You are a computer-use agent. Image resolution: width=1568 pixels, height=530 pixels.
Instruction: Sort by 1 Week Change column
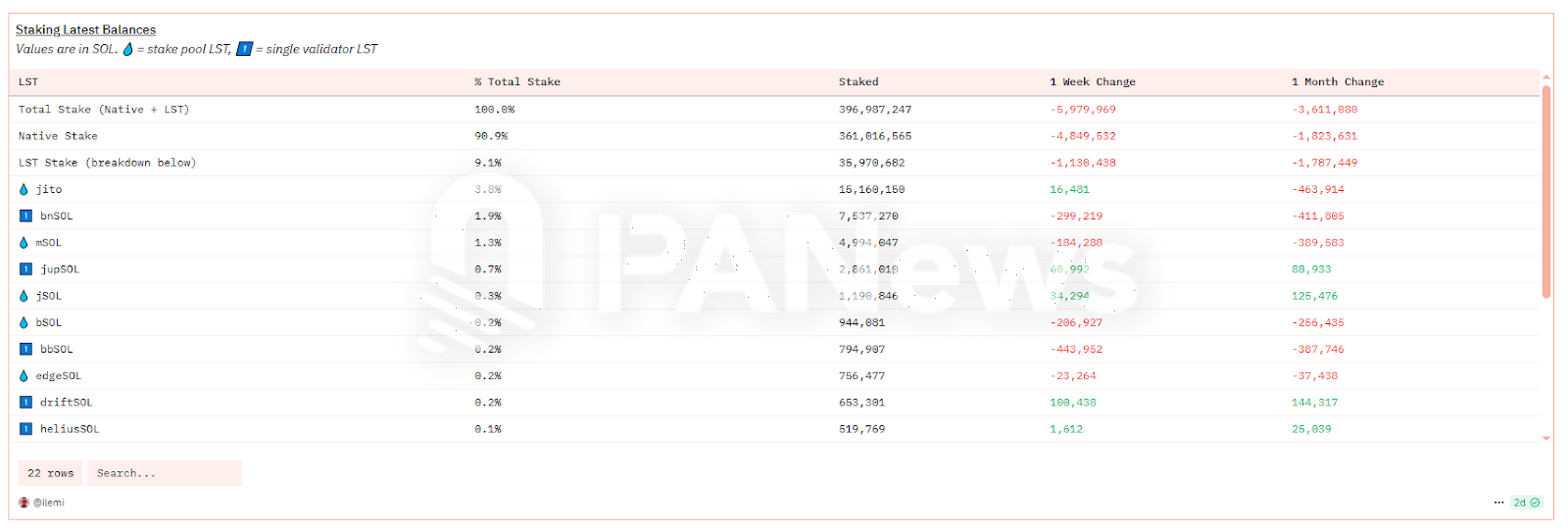pyautogui.click(x=1092, y=82)
